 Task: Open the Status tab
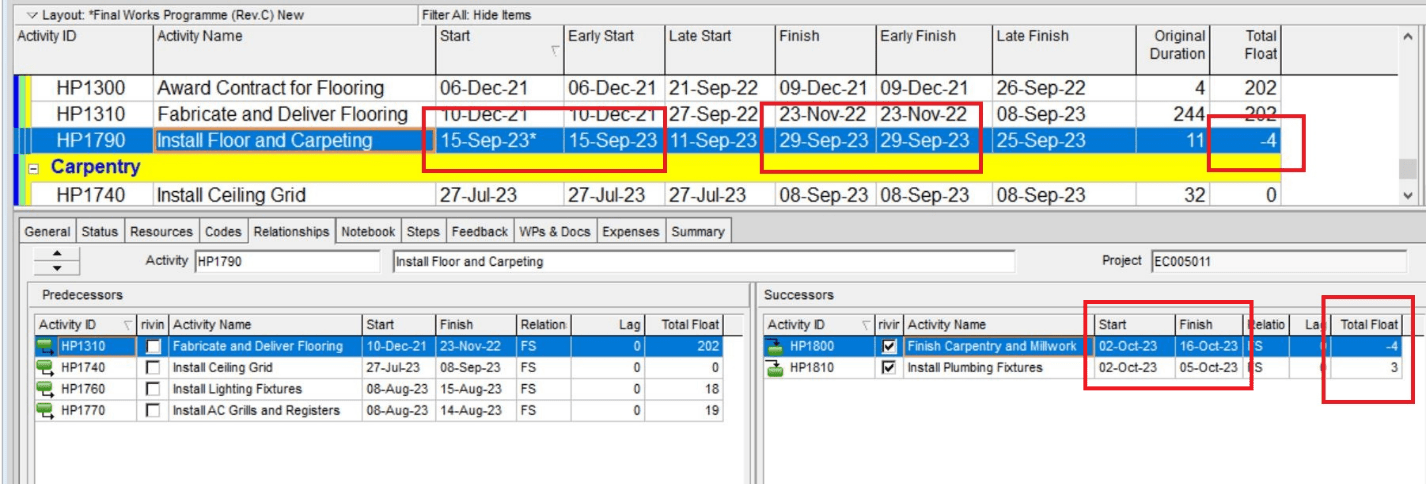[100, 231]
